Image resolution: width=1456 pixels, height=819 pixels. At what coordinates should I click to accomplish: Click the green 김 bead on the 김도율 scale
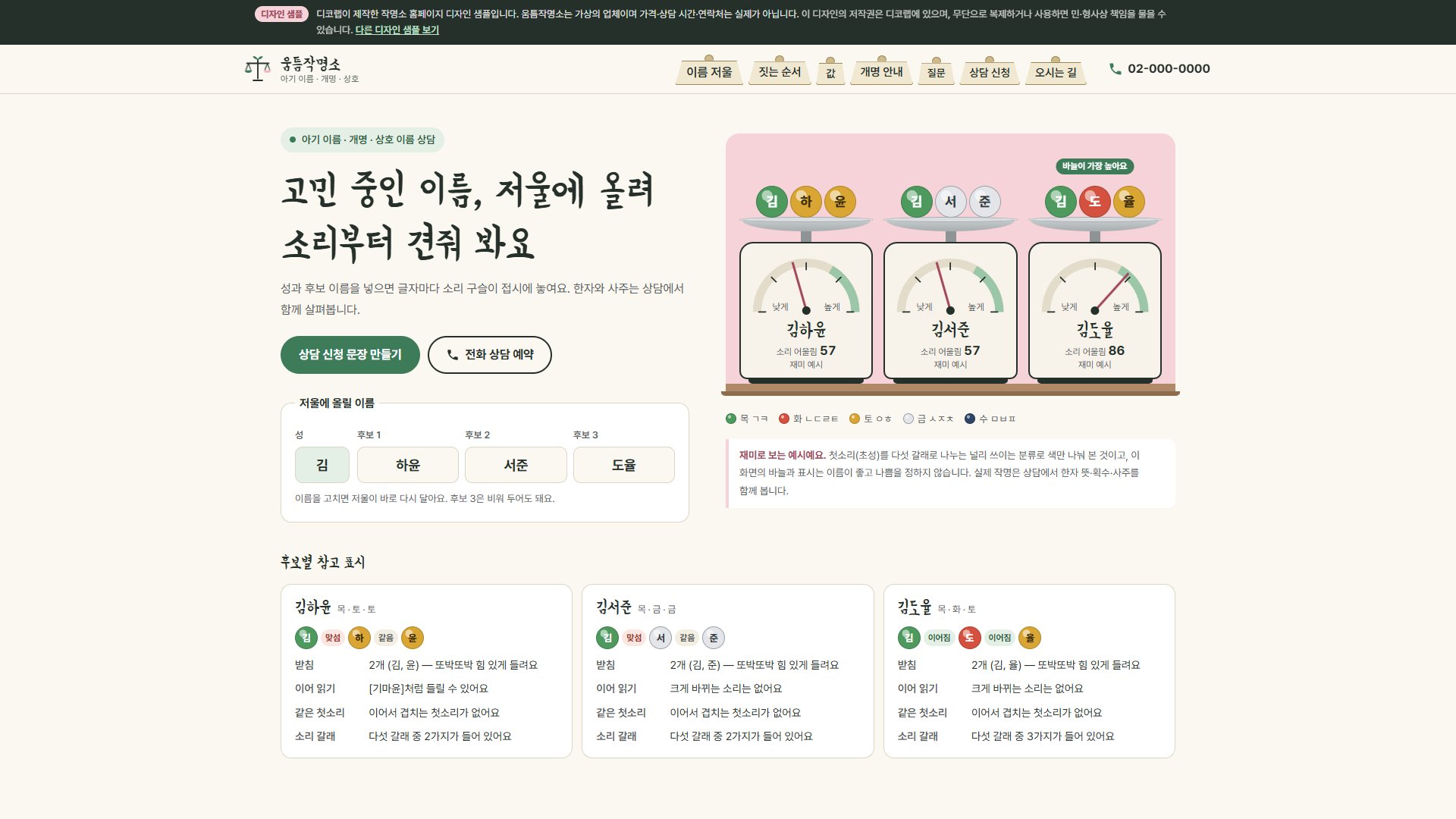click(1060, 202)
